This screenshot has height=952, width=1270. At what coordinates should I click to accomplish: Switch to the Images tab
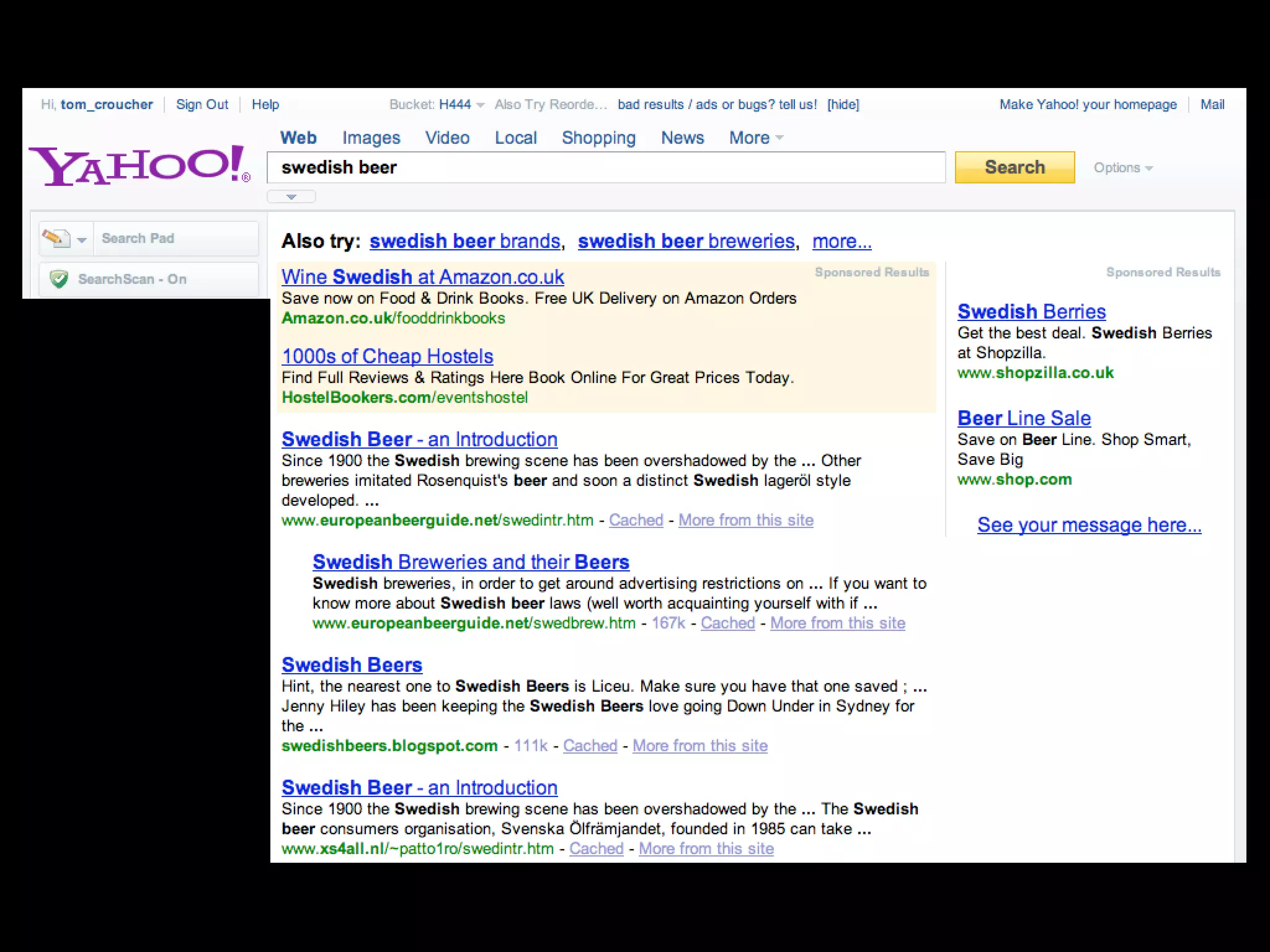pos(371,138)
